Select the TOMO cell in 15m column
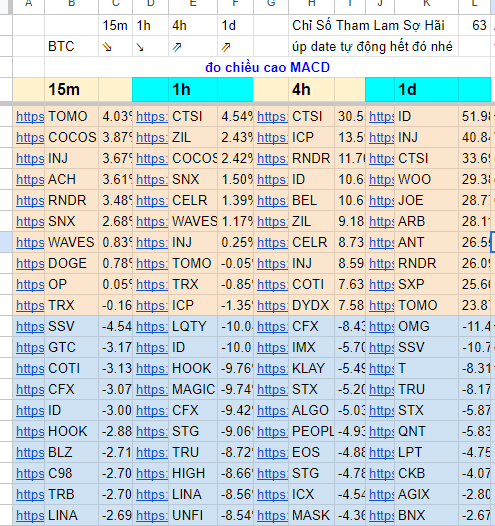The width and height of the screenshot is (495, 526). click(x=71, y=116)
